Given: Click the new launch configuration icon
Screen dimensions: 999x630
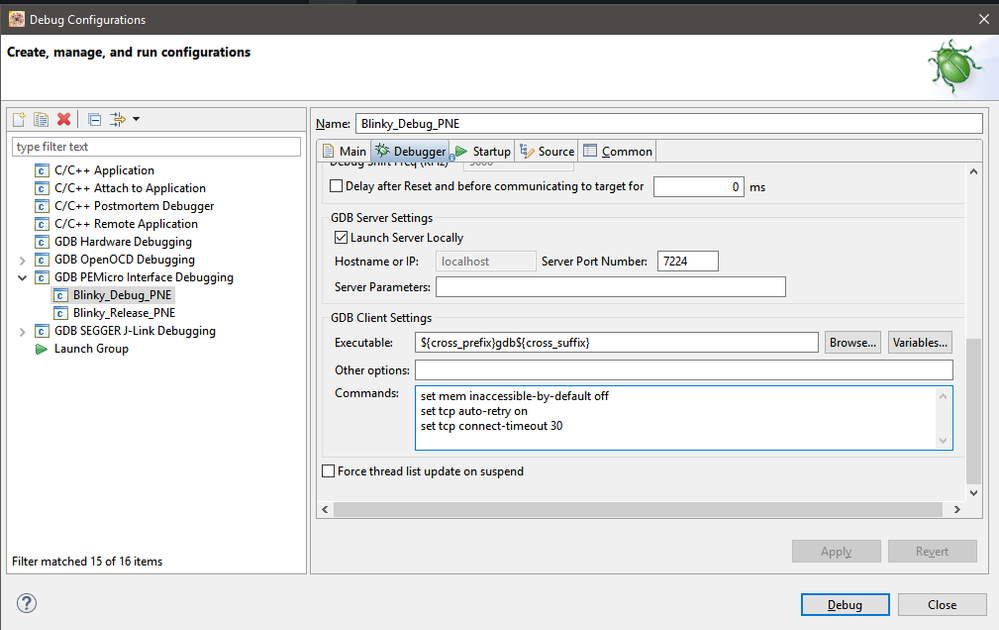Looking at the screenshot, I should 19,120.
